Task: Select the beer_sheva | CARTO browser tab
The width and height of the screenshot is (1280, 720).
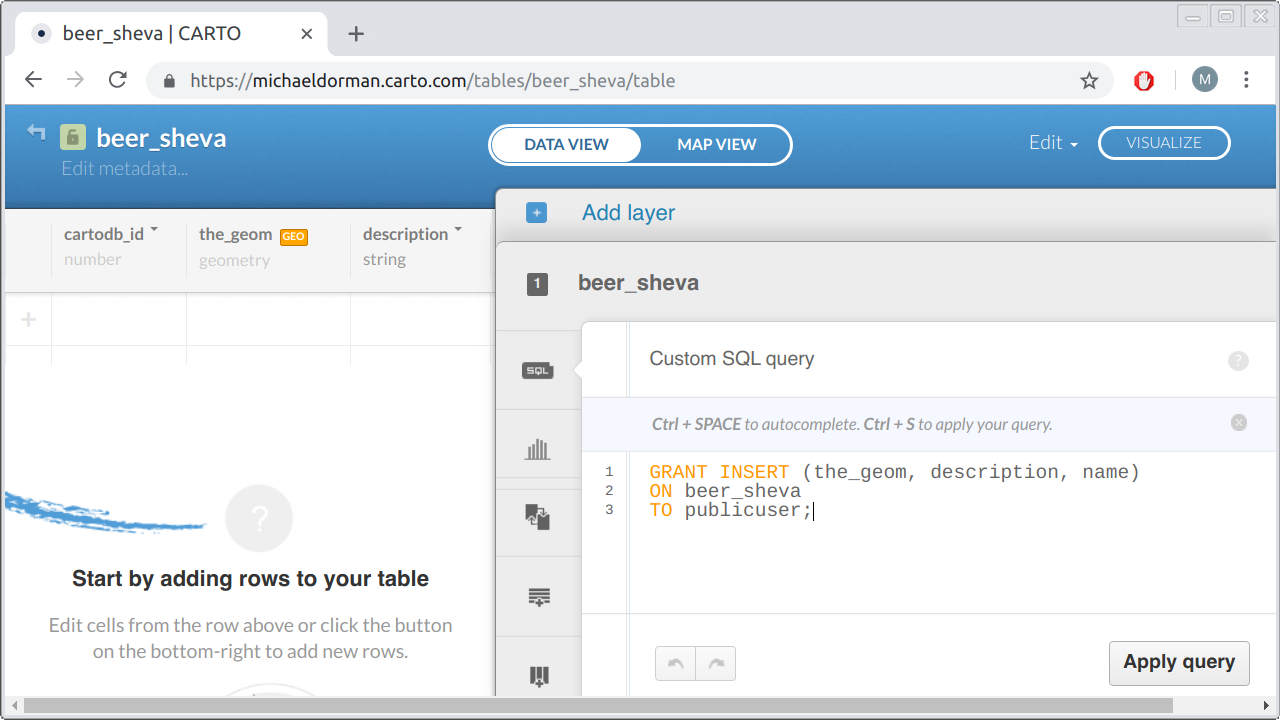Action: pos(170,34)
